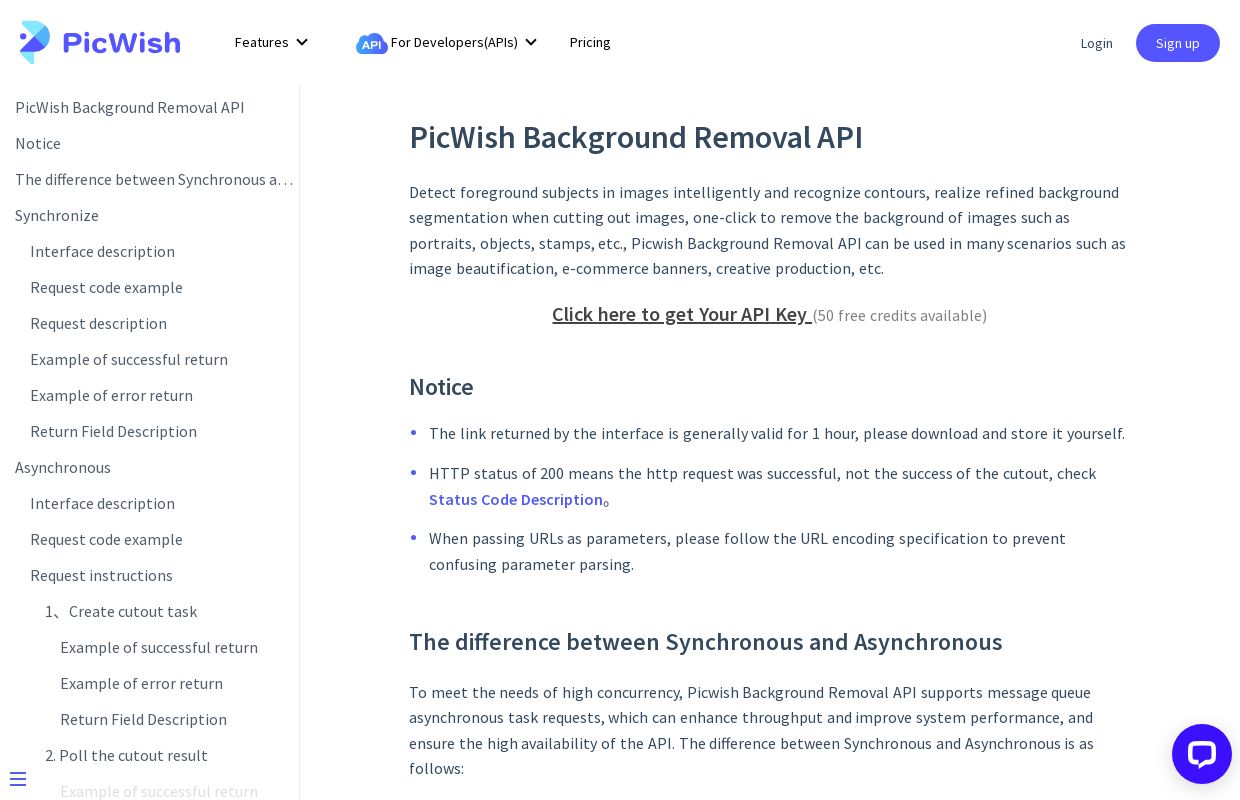Click the Sign up button

tap(1178, 43)
